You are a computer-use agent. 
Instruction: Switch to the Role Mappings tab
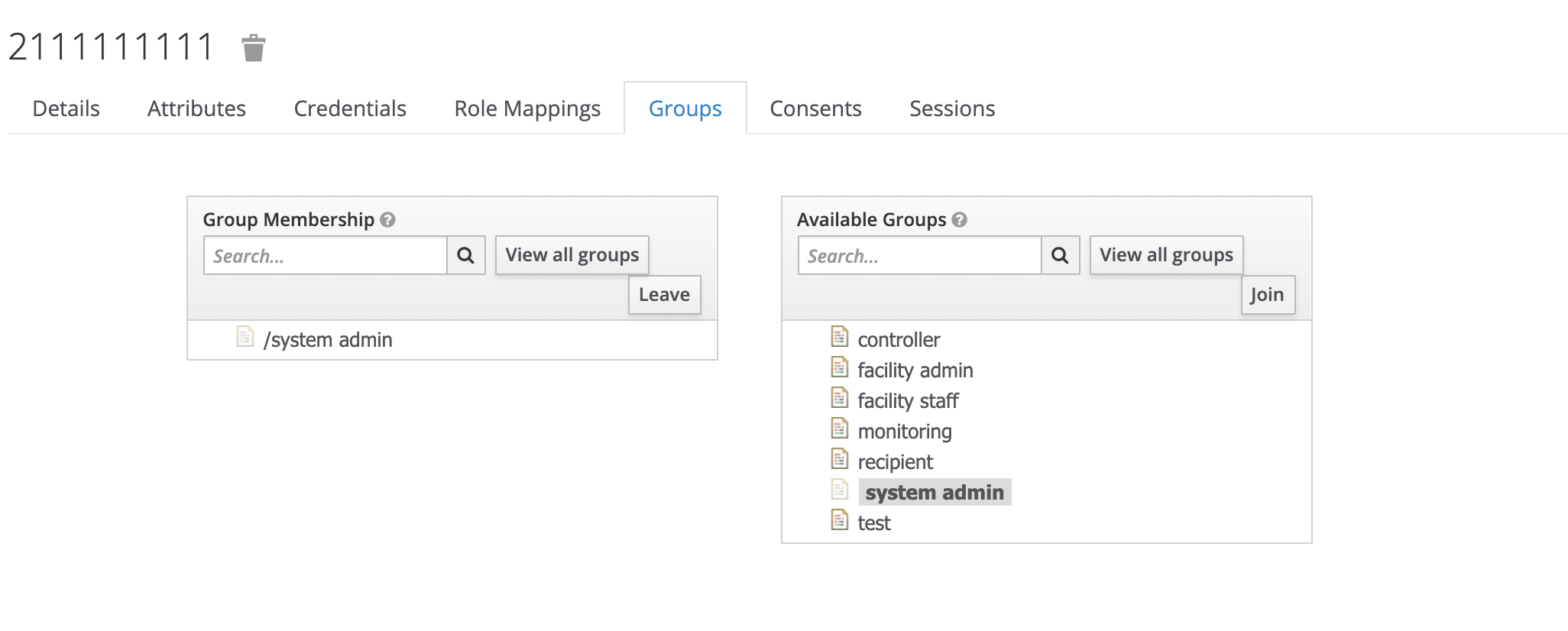pyautogui.click(x=527, y=108)
